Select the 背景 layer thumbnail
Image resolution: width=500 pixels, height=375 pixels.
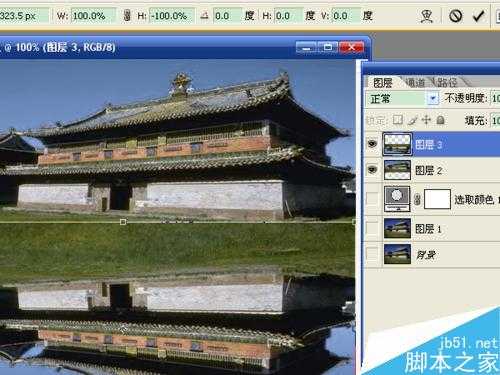click(x=397, y=254)
